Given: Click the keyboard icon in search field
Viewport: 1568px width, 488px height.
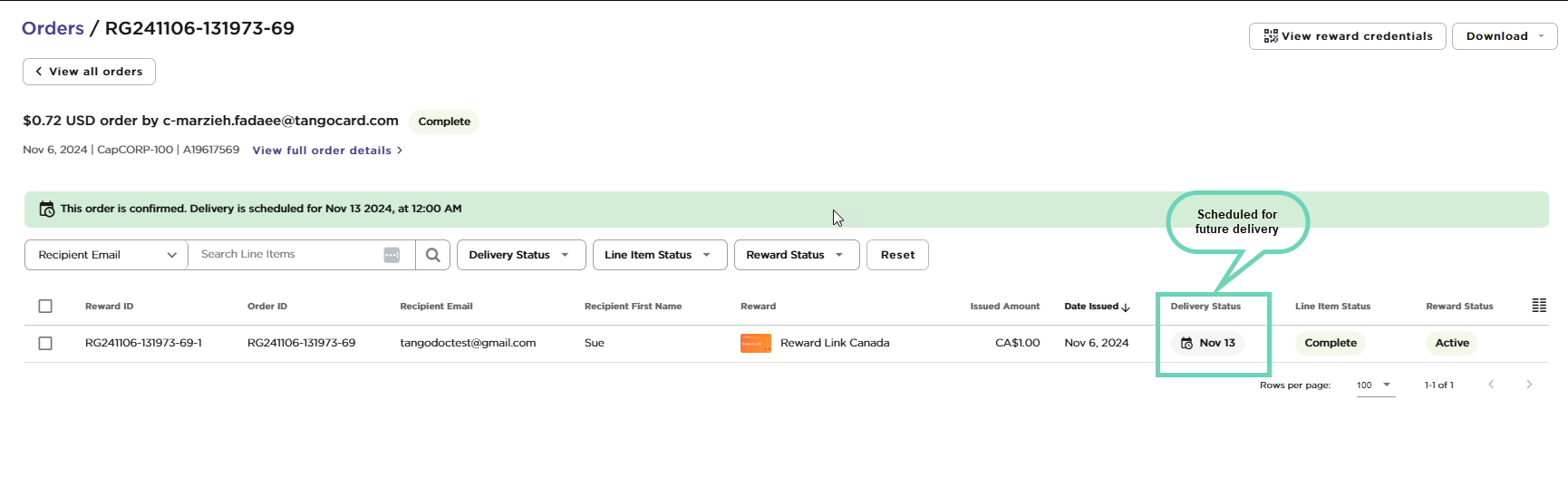Looking at the screenshot, I should pyautogui.click(x=392, y=255).
